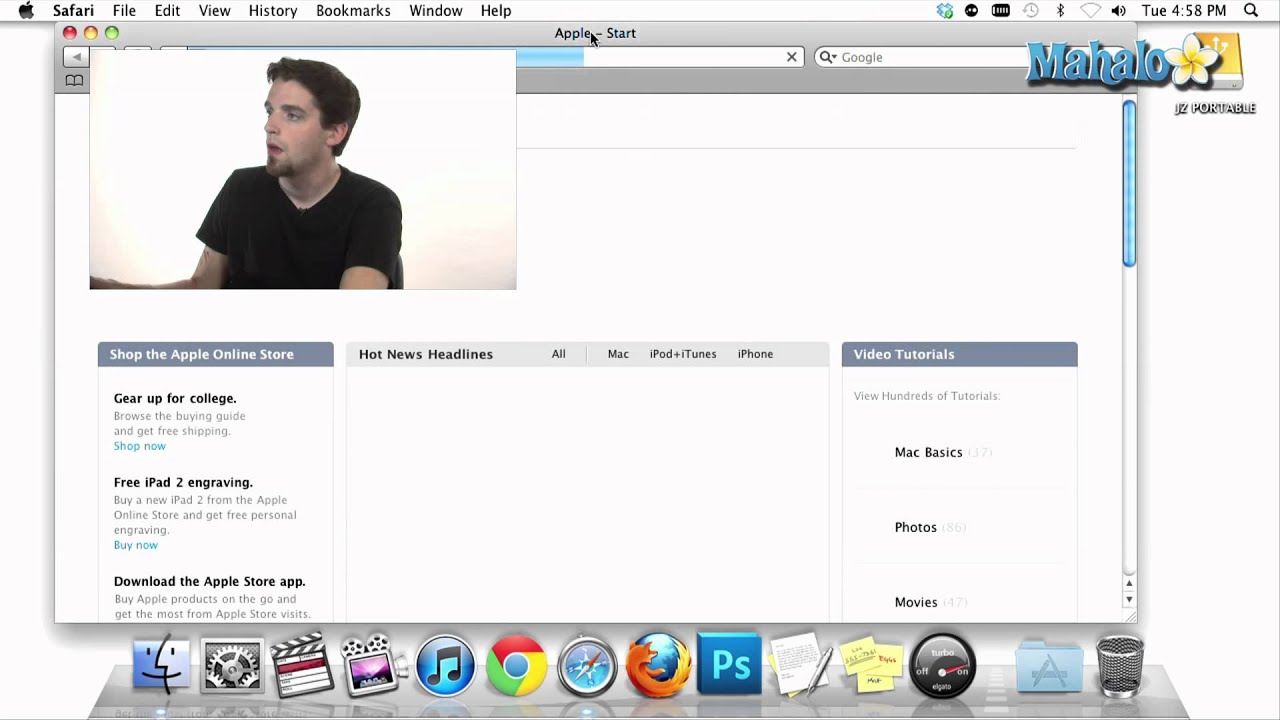Click the Dropbox menu bar icon
This screenshot has height=720, width=1280.
(x=945, y=10)
